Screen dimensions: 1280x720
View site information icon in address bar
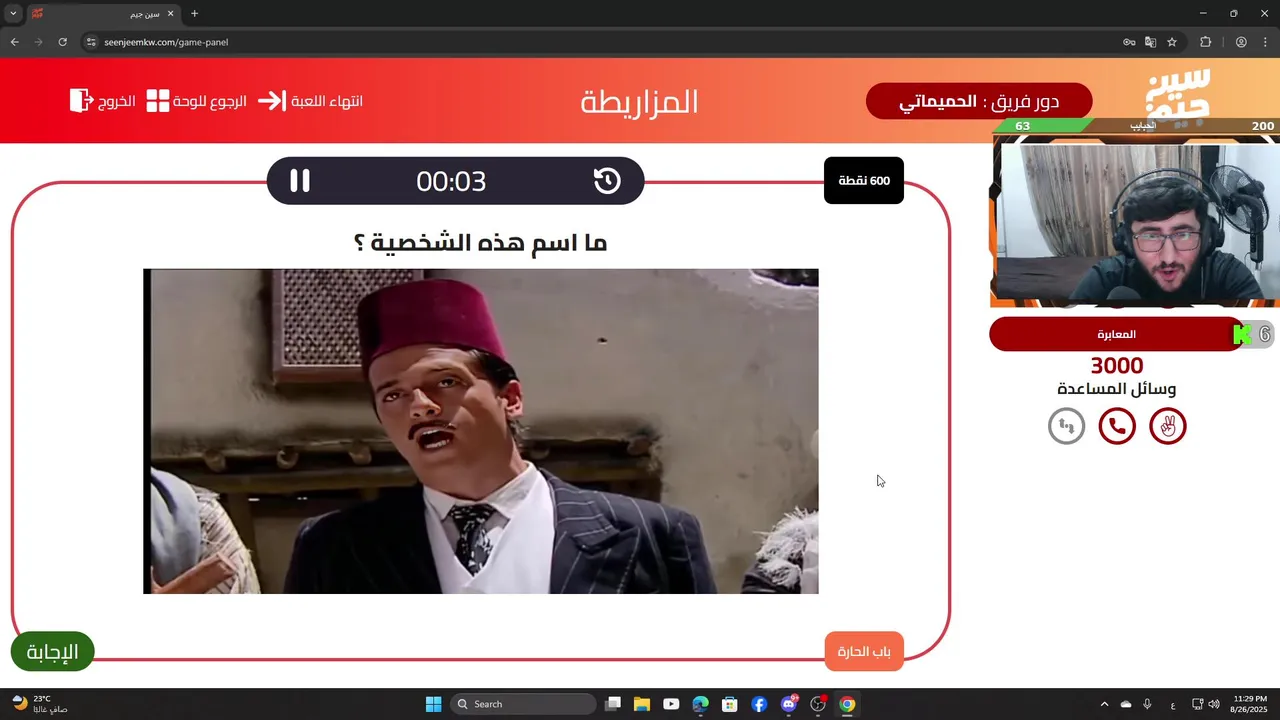point(91,42)
